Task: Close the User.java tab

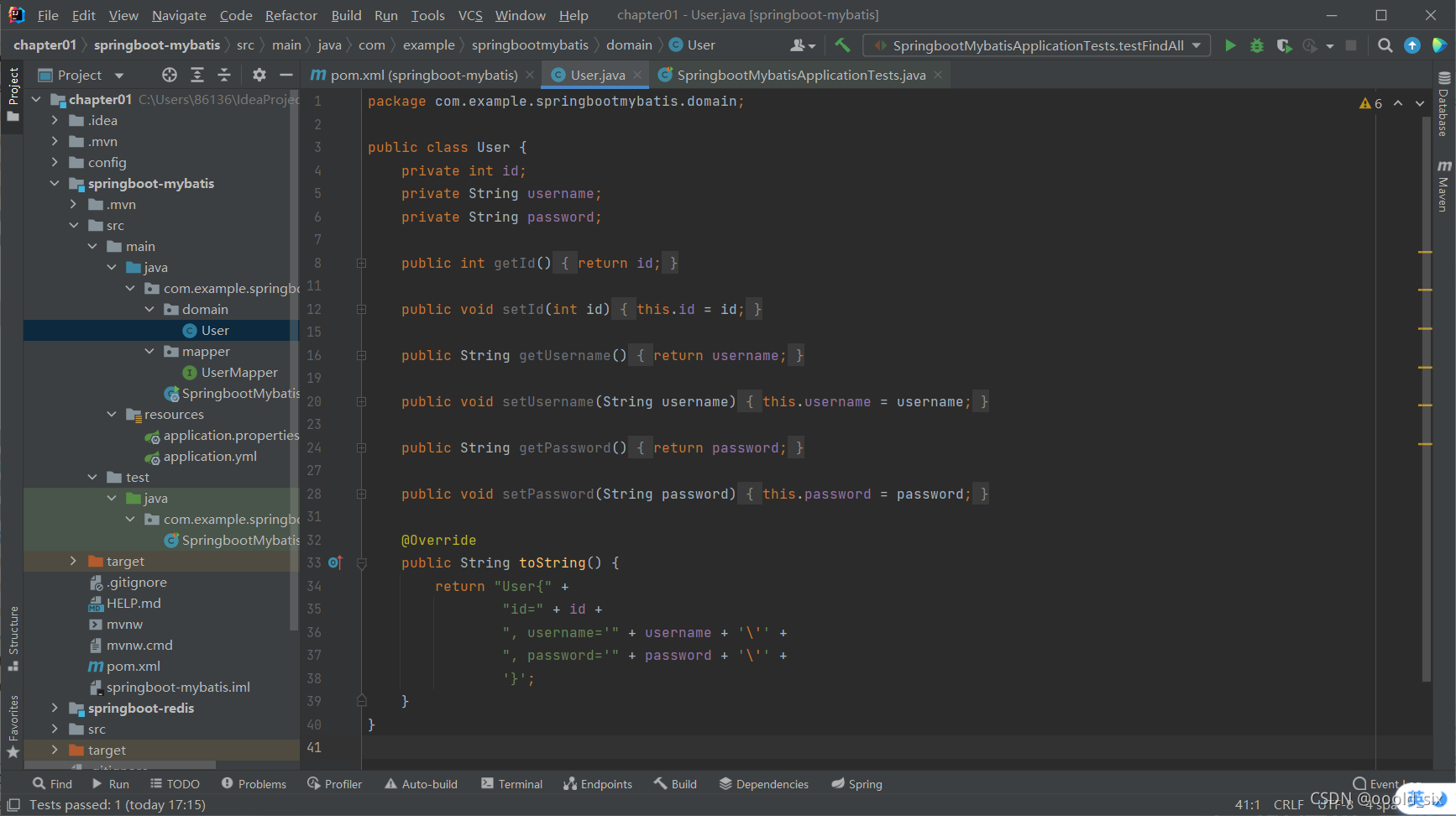Action: (x=637, y=75)
